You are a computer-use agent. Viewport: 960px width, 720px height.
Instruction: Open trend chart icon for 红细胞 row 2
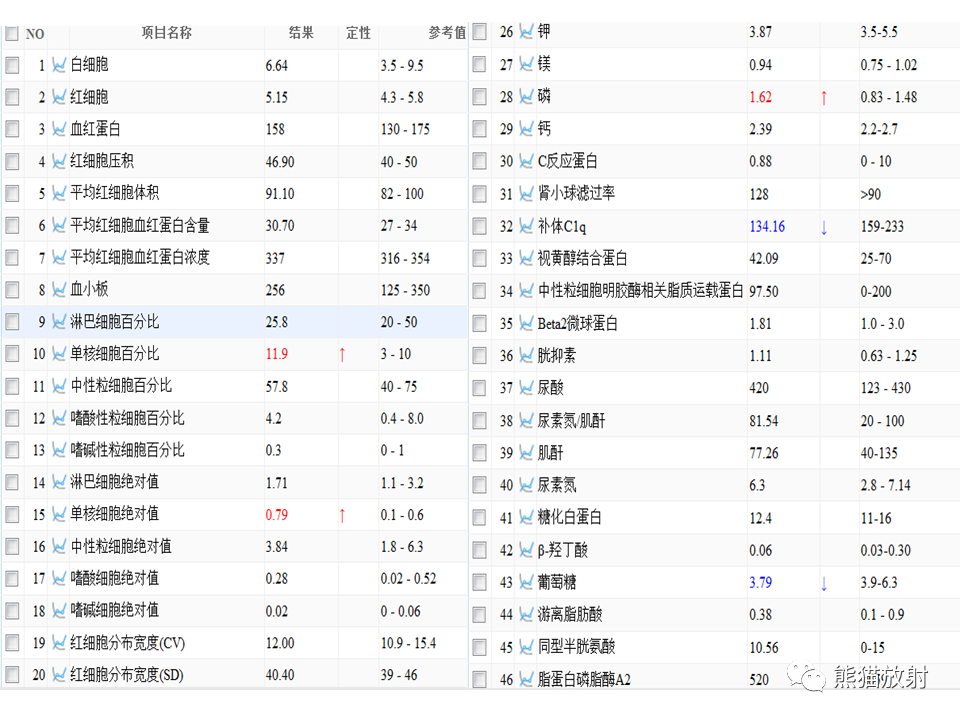pyautogui.click(x=59, y=97)
